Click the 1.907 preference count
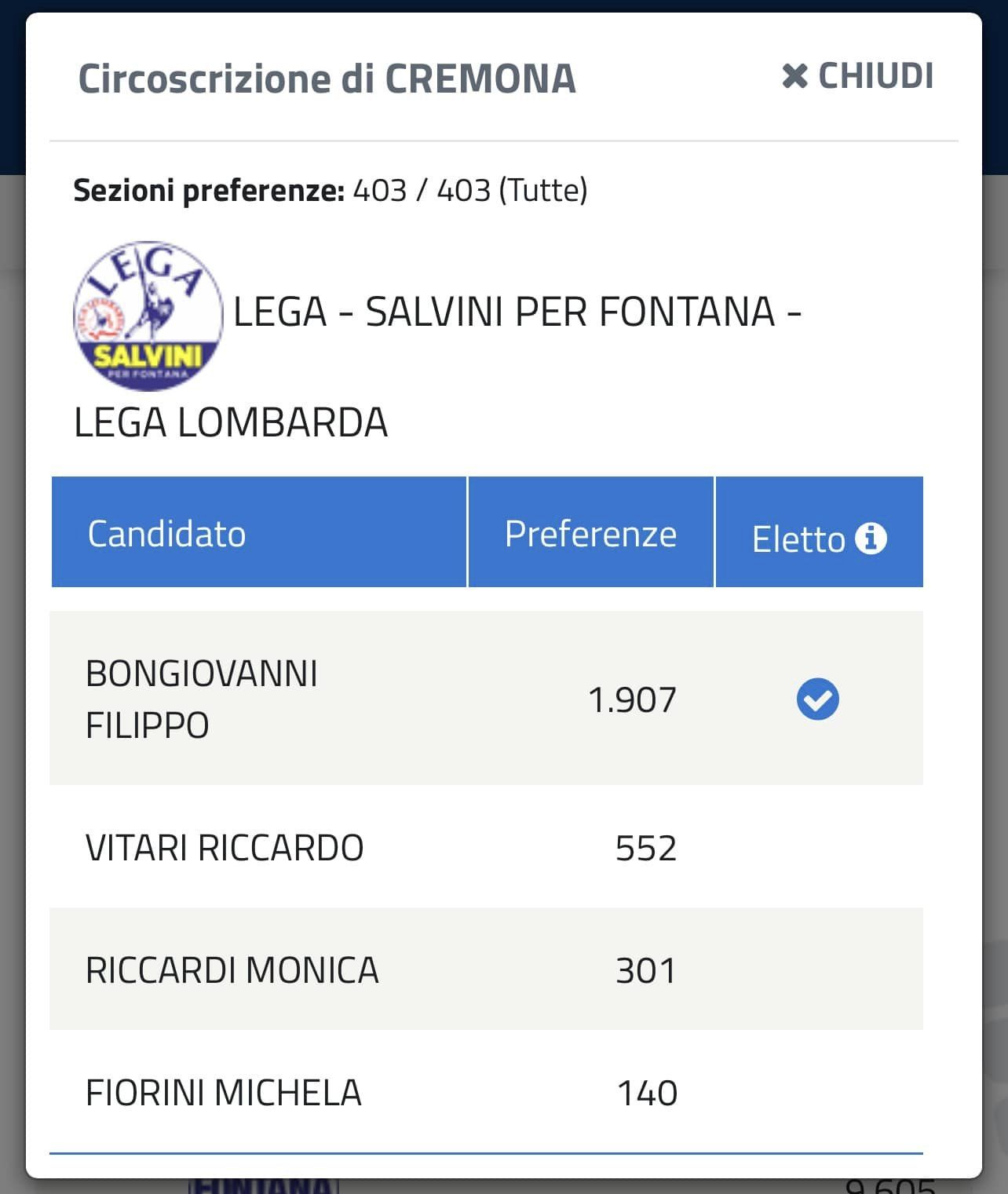The width and height of the screenshot is (1008, 1194). tap(632, 699)
